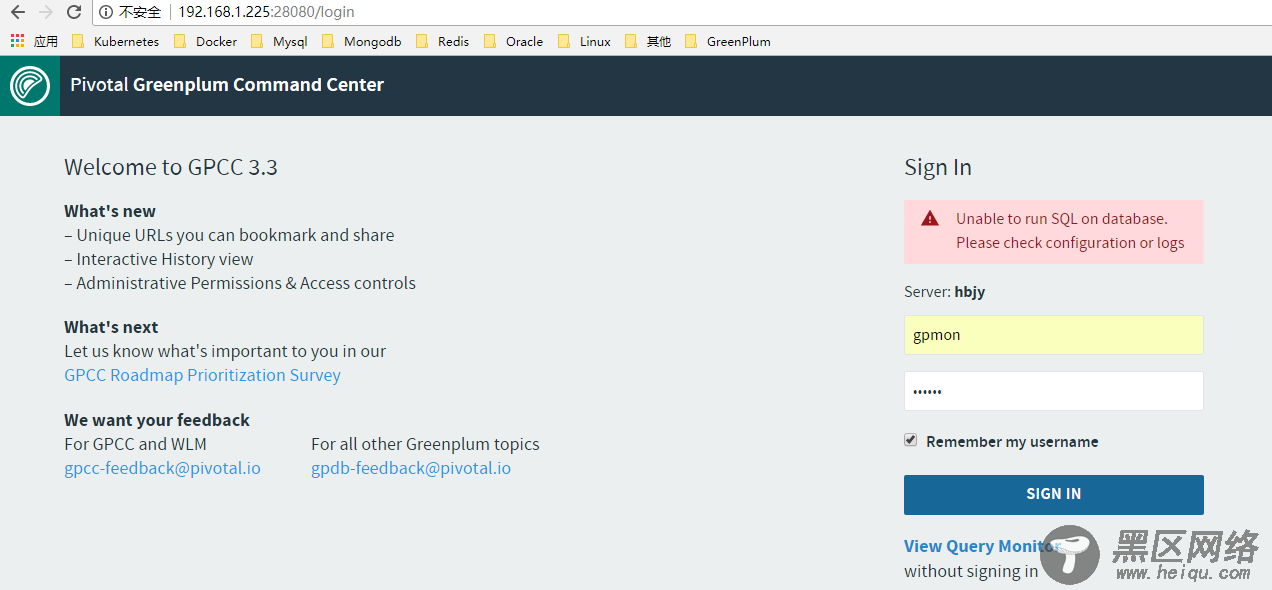Click the red warning triangle icon

click(x=930, y=218)
